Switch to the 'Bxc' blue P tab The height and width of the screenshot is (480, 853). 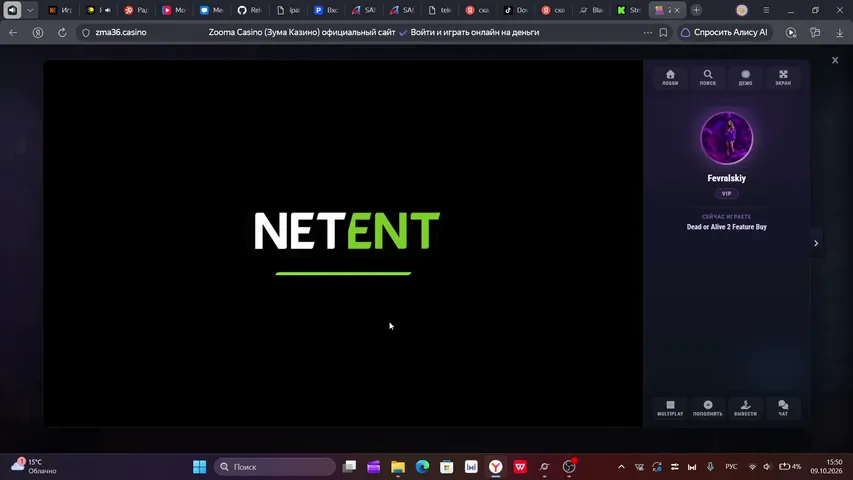(x=325, y=10)
